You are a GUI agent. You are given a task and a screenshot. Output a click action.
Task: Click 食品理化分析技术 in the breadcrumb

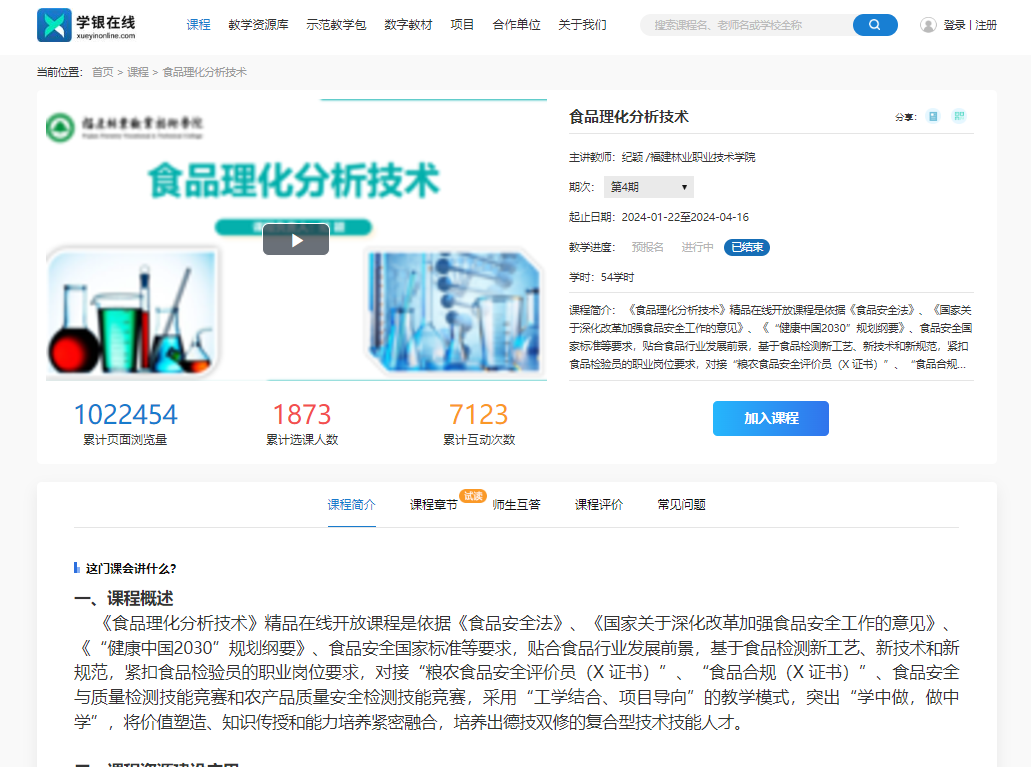204,72
